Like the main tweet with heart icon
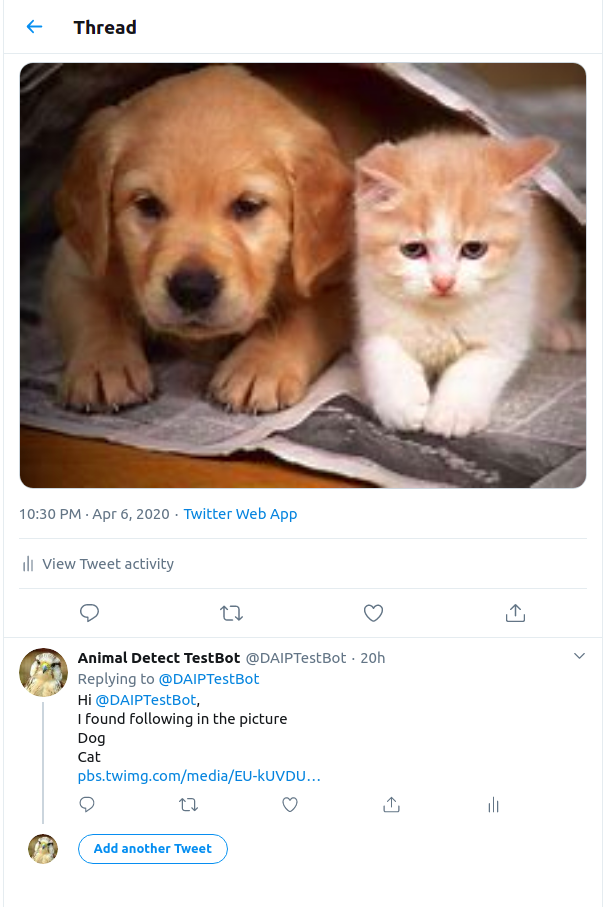This screenshot has height=907, width=604. [373, 613]
